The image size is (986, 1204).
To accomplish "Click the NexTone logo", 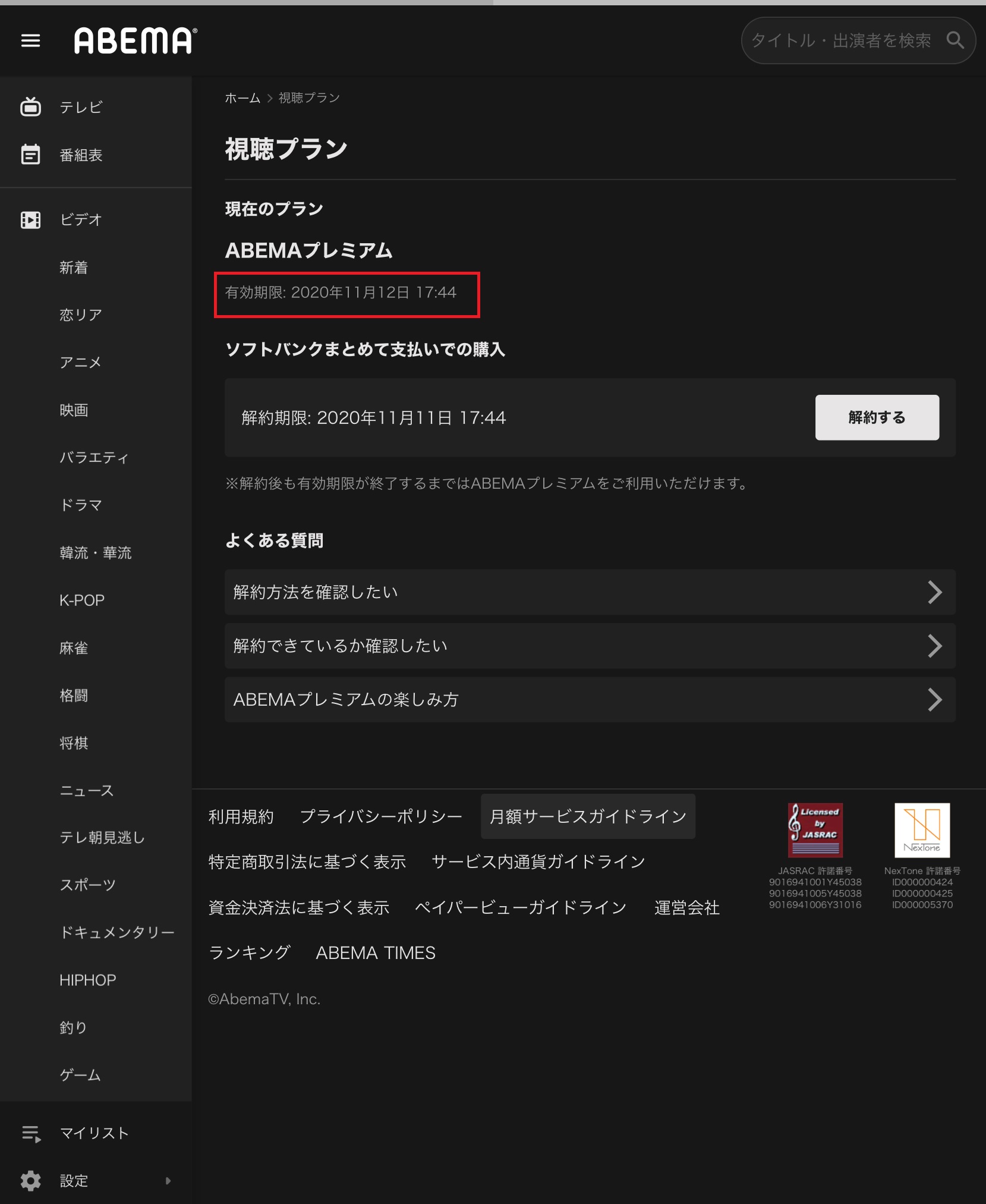I will pos(922,830).
